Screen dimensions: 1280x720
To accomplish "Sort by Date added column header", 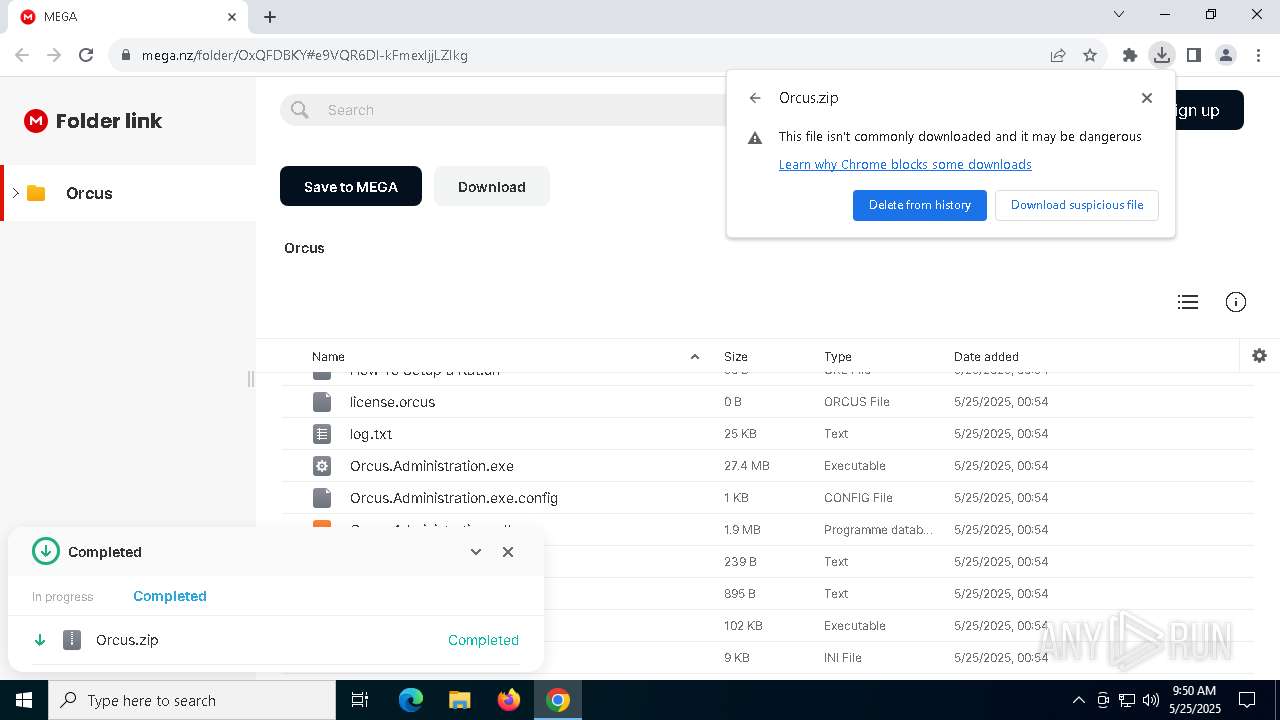I will 986,356.
